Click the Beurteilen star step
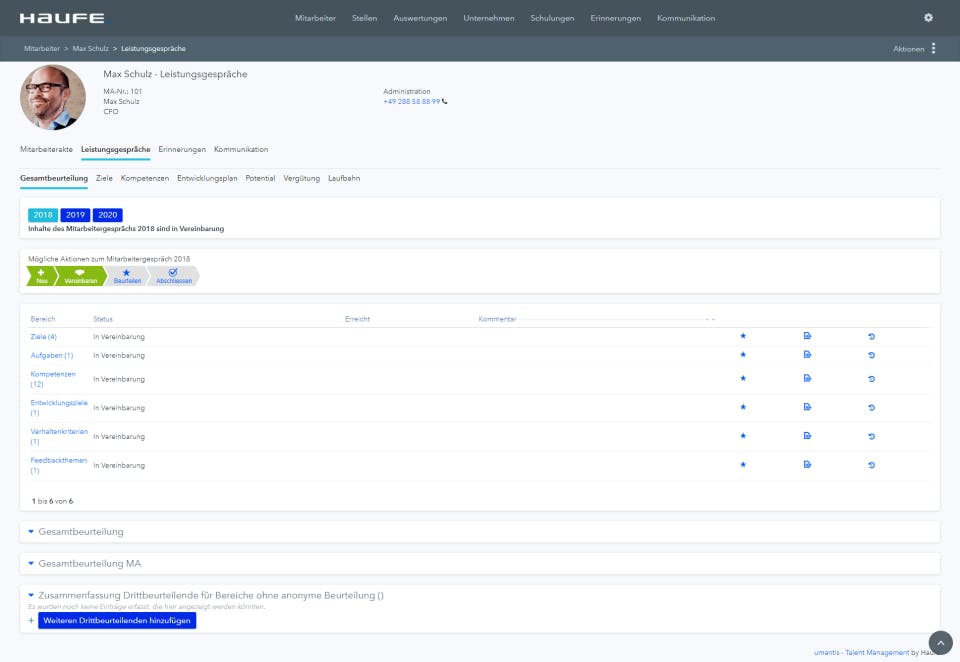960x662 pixels. (127, 276)
